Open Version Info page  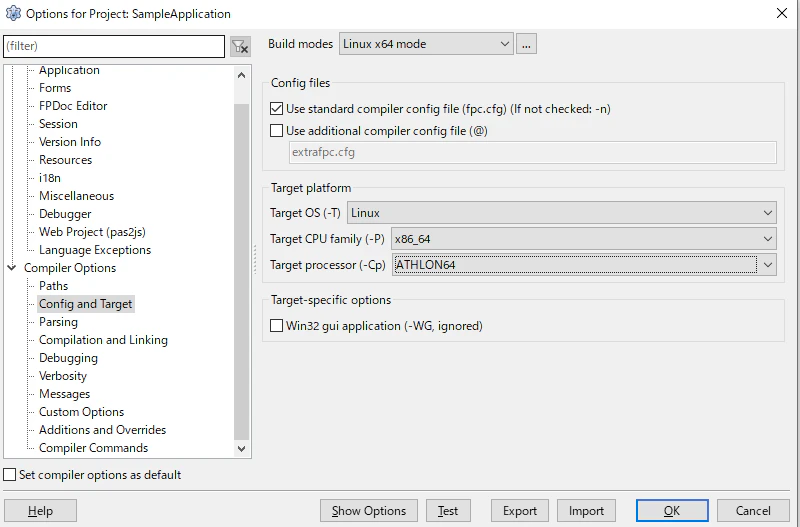click(x=70, y=142)
